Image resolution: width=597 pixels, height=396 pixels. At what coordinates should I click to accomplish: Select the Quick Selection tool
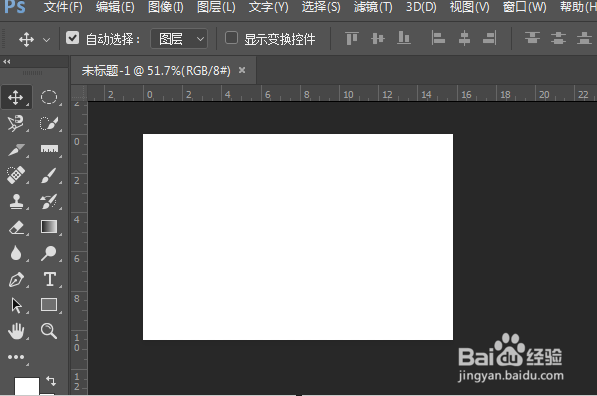click(x=49, y=124)
